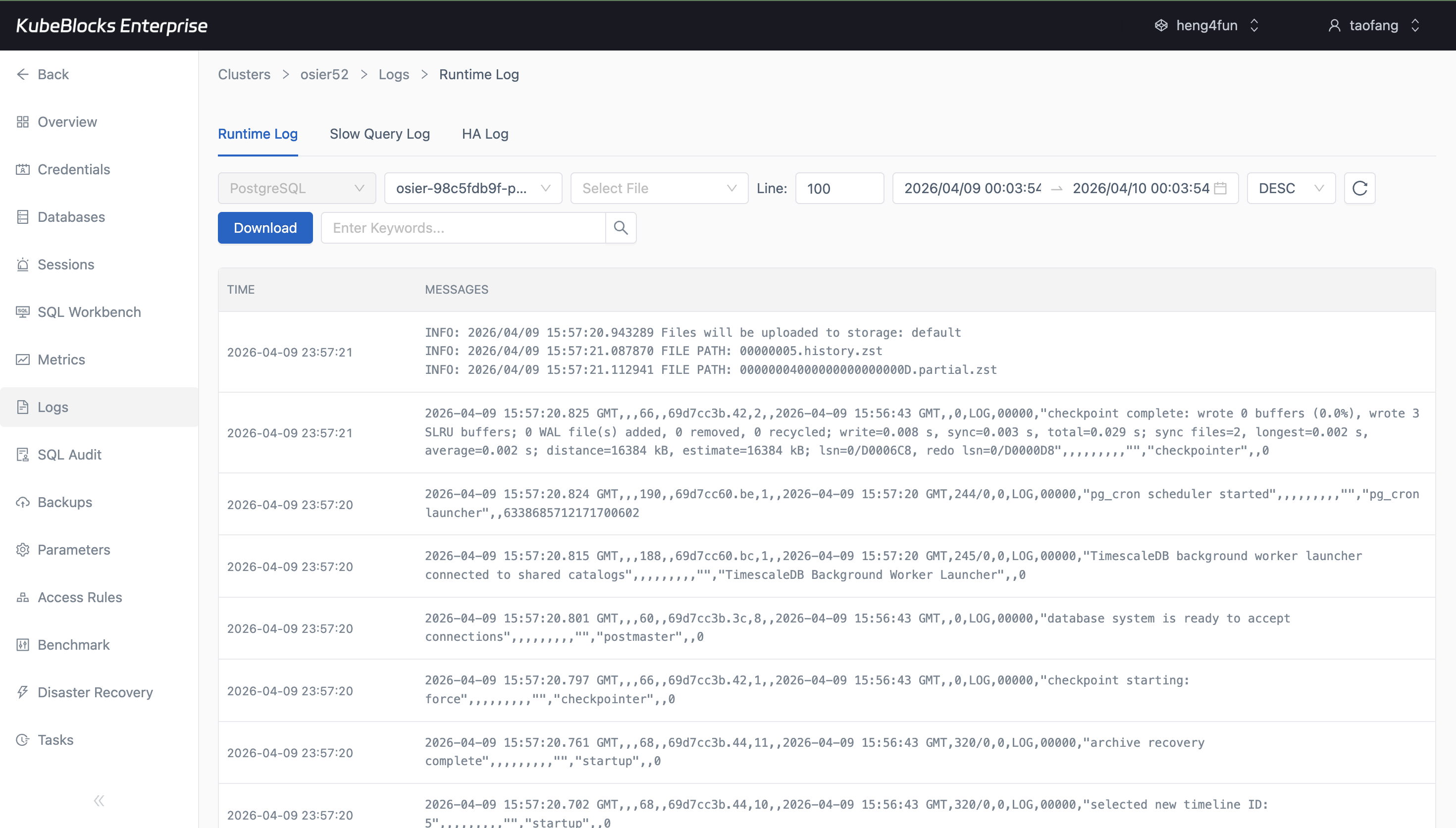Select the SQL Workbench sidebar icon

[x=23, y=311]
